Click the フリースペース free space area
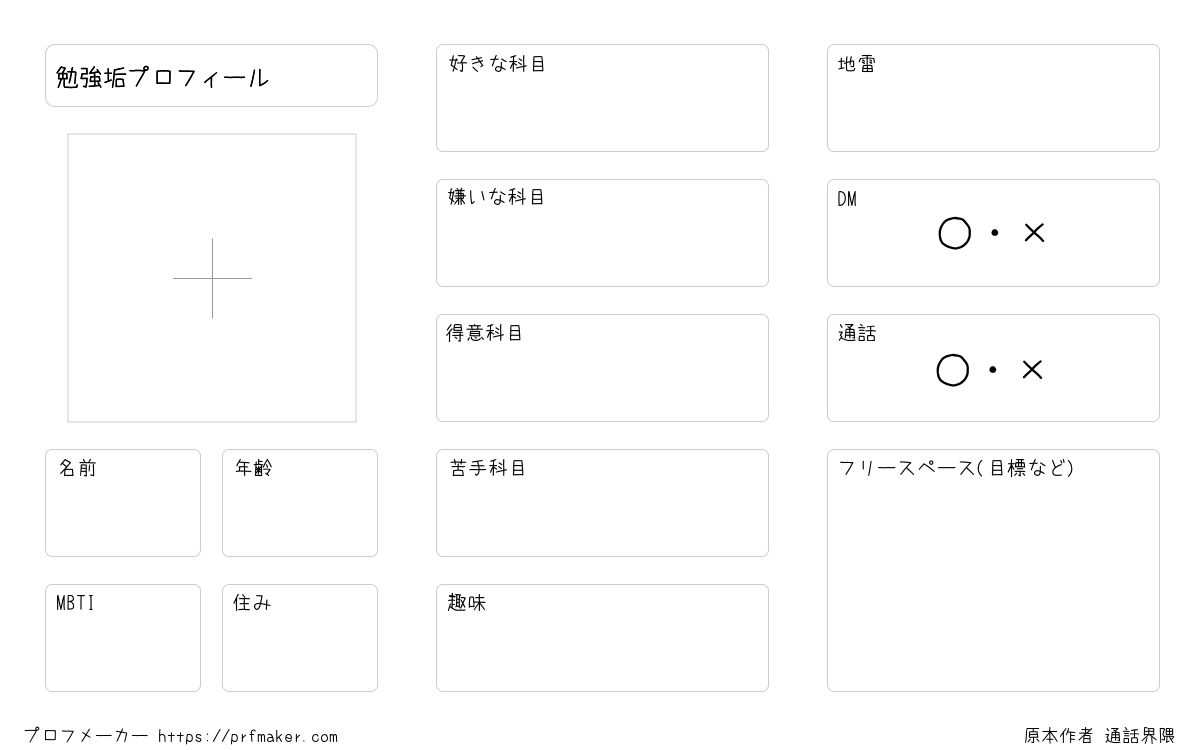 [x=993, y=570]
